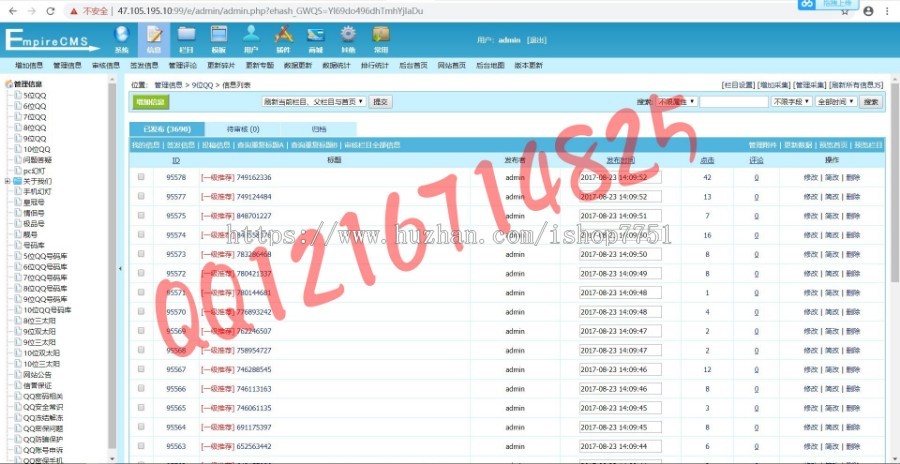Click the 不安全 warning icon
900x464 pixels.
pyautogui.click(x=73, y=11)
